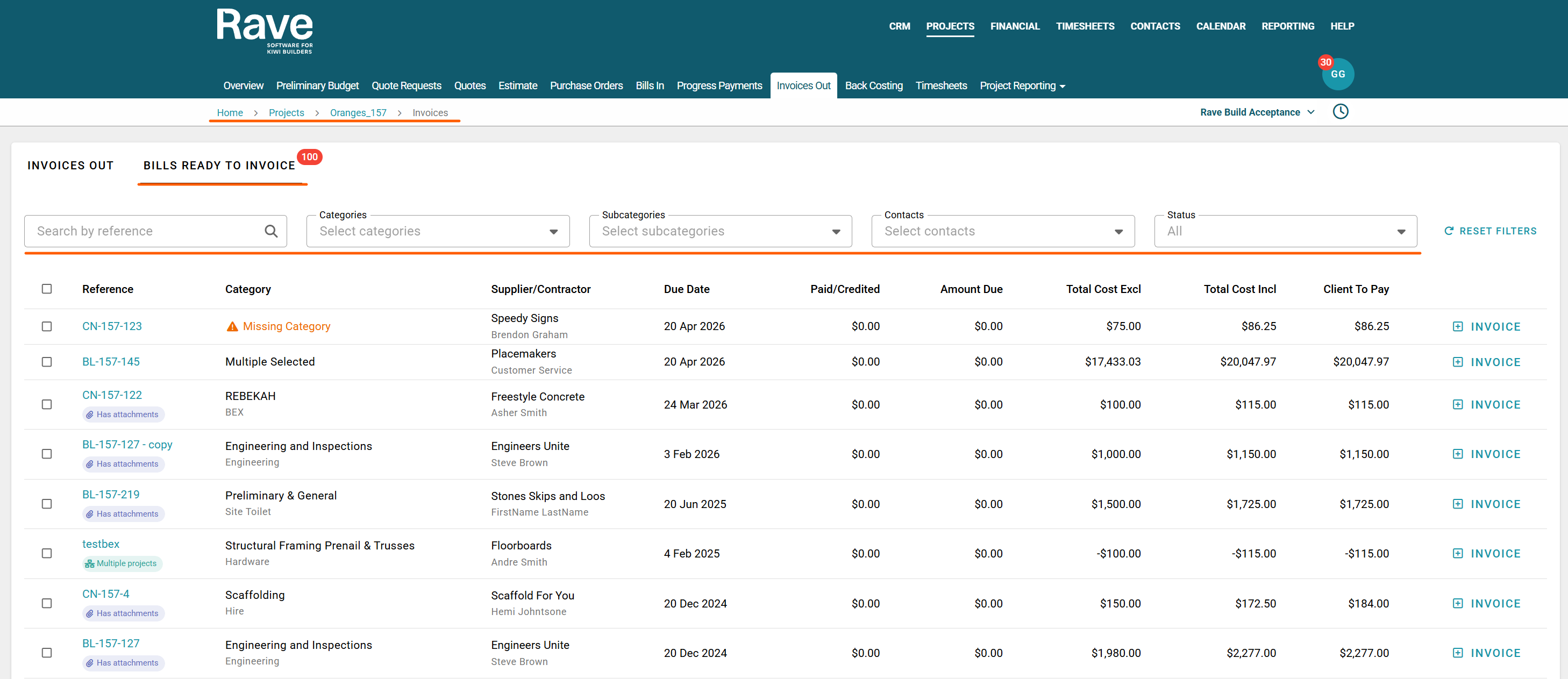Click the GG user avatar icon

pos(1337,74)
